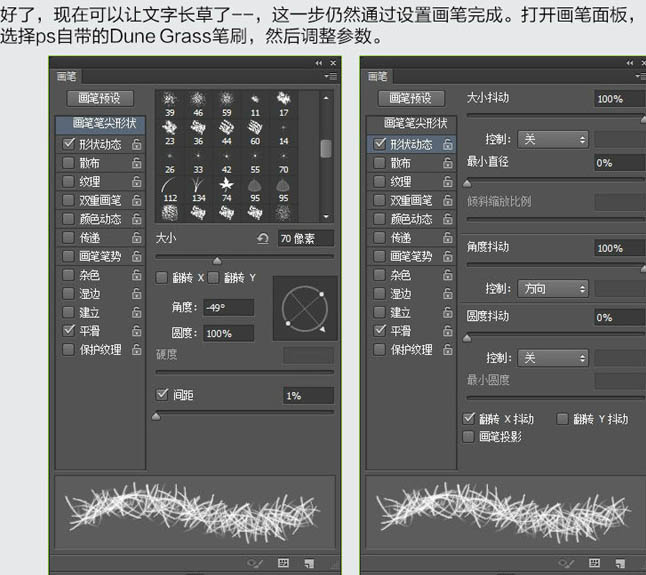
Task: Click the 圆度 field showing 100%
Action: point(229,333)
